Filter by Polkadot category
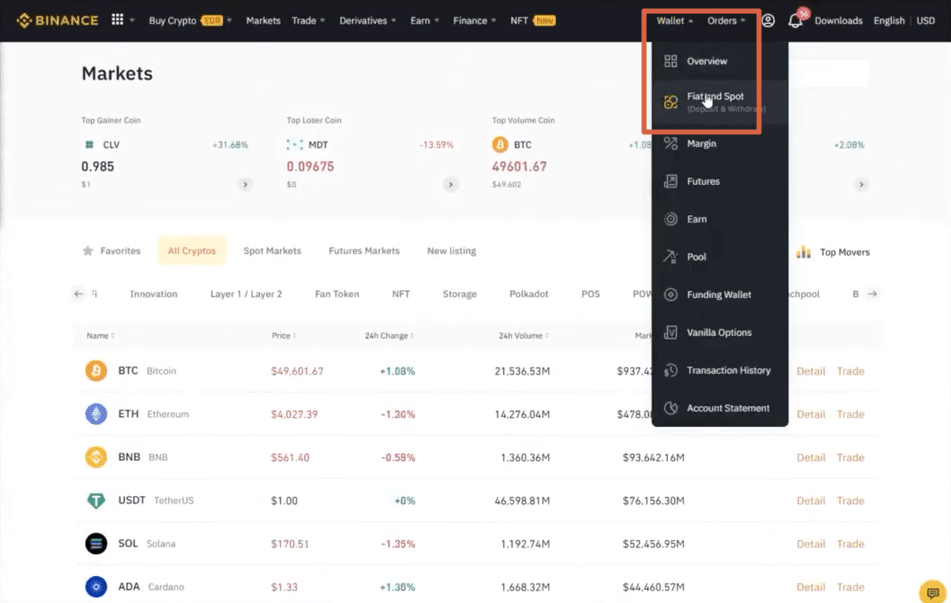This screenshot has width=951, height=603. (528, 294)
